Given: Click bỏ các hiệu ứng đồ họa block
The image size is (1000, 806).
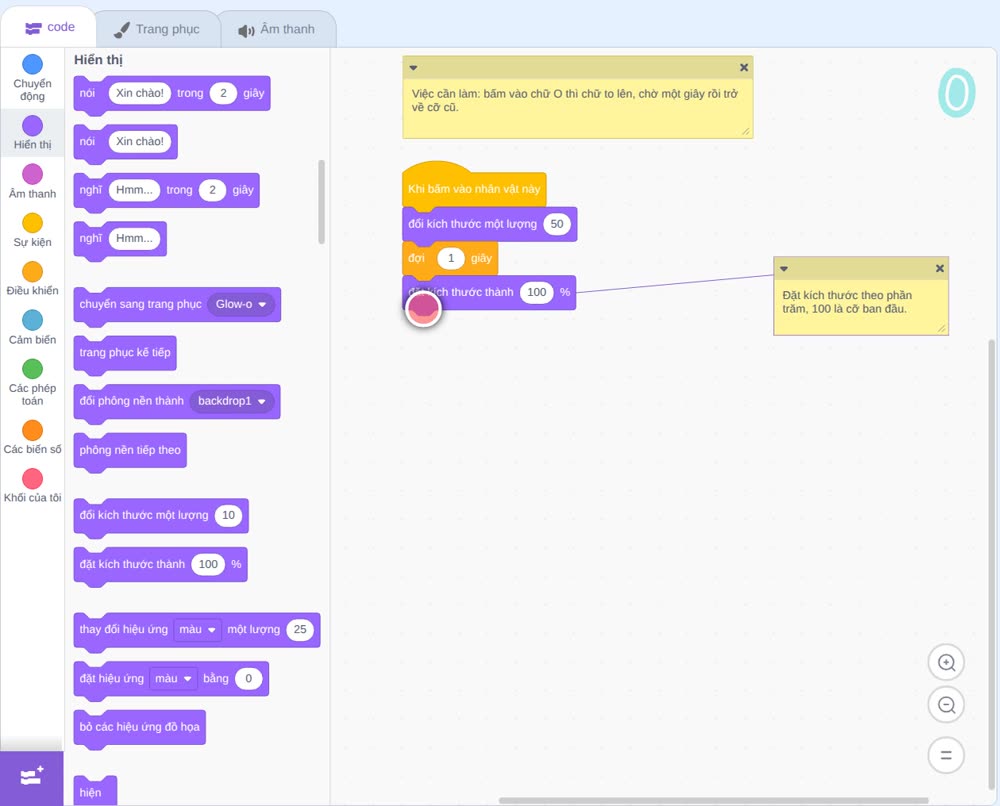Looking at the screenshot, I should point(140,729).
